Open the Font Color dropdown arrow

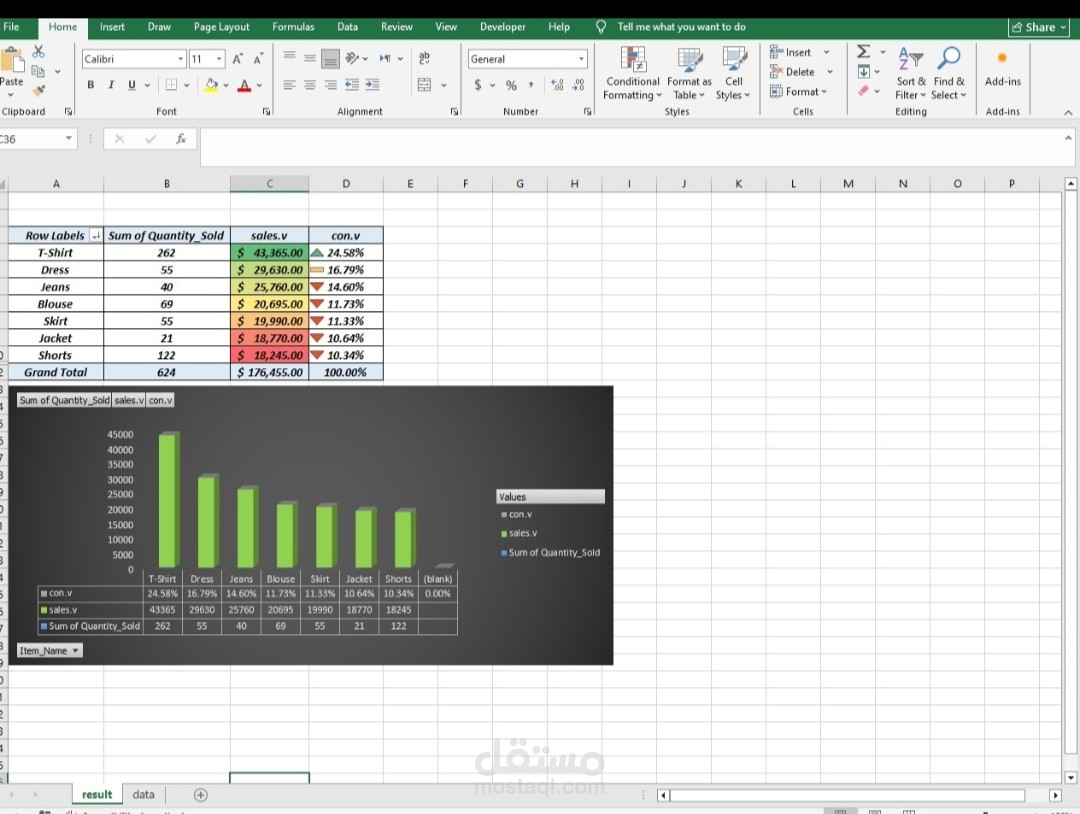[260, 85]
